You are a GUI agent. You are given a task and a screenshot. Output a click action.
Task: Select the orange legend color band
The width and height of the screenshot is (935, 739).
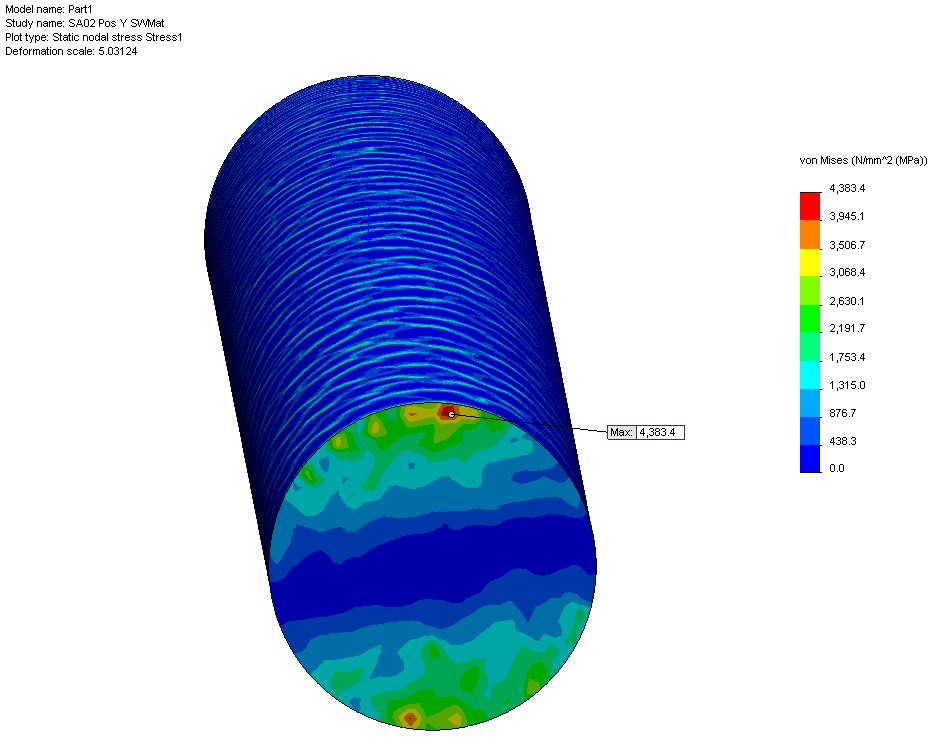(x=810, y=234)
